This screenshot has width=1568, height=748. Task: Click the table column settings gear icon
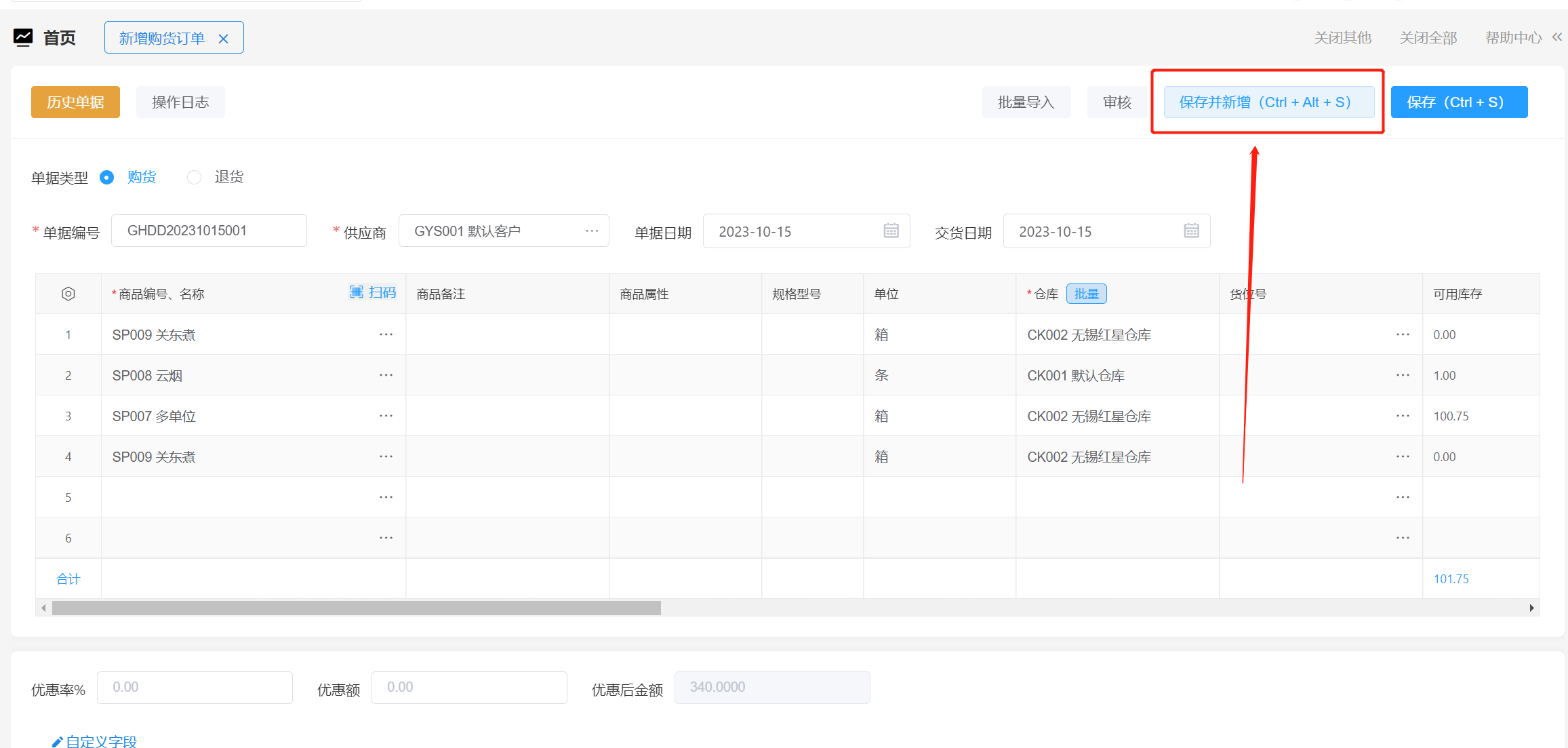pyautogui.click(x=68, y=294)
